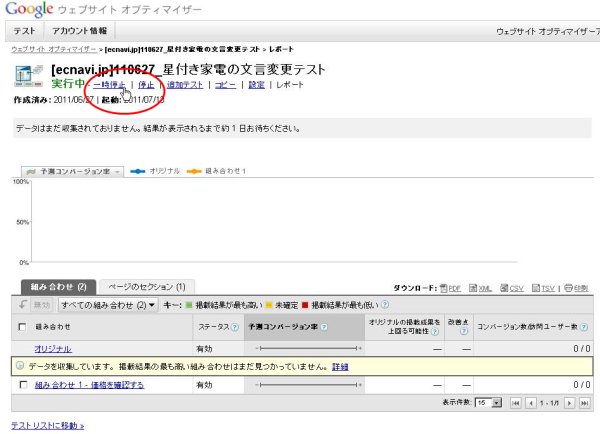
Task: Click help icon next to ステータス column
Action: [234, 327]
